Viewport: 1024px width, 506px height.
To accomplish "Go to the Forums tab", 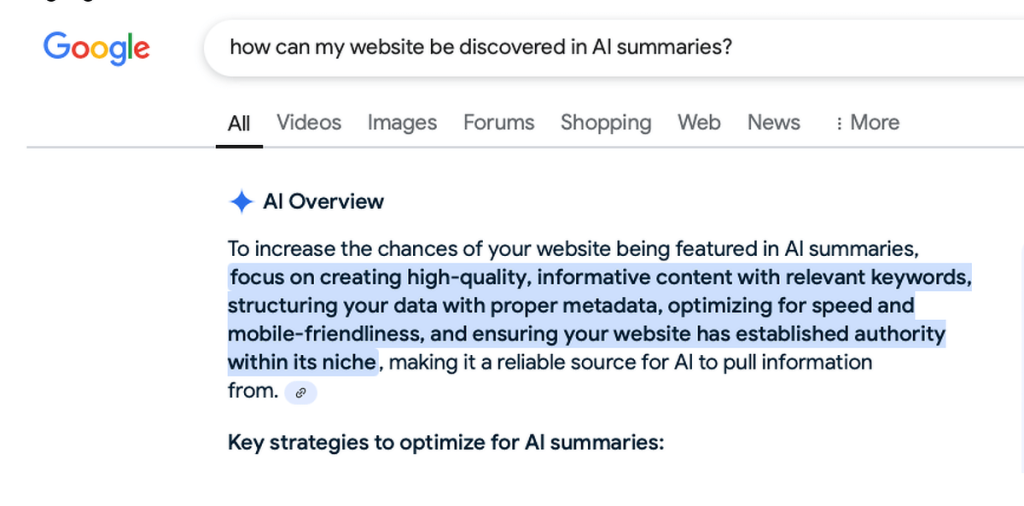I will [x=498, y=122].
